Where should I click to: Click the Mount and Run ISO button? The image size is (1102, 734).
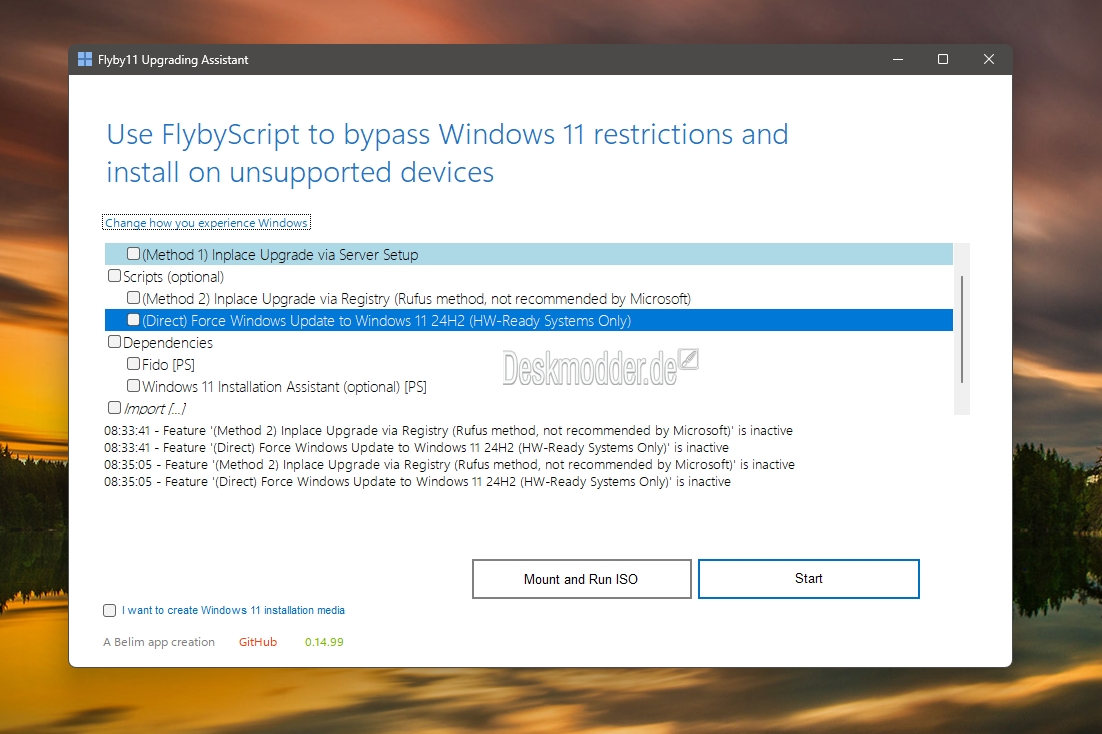(x=581, y=579)
